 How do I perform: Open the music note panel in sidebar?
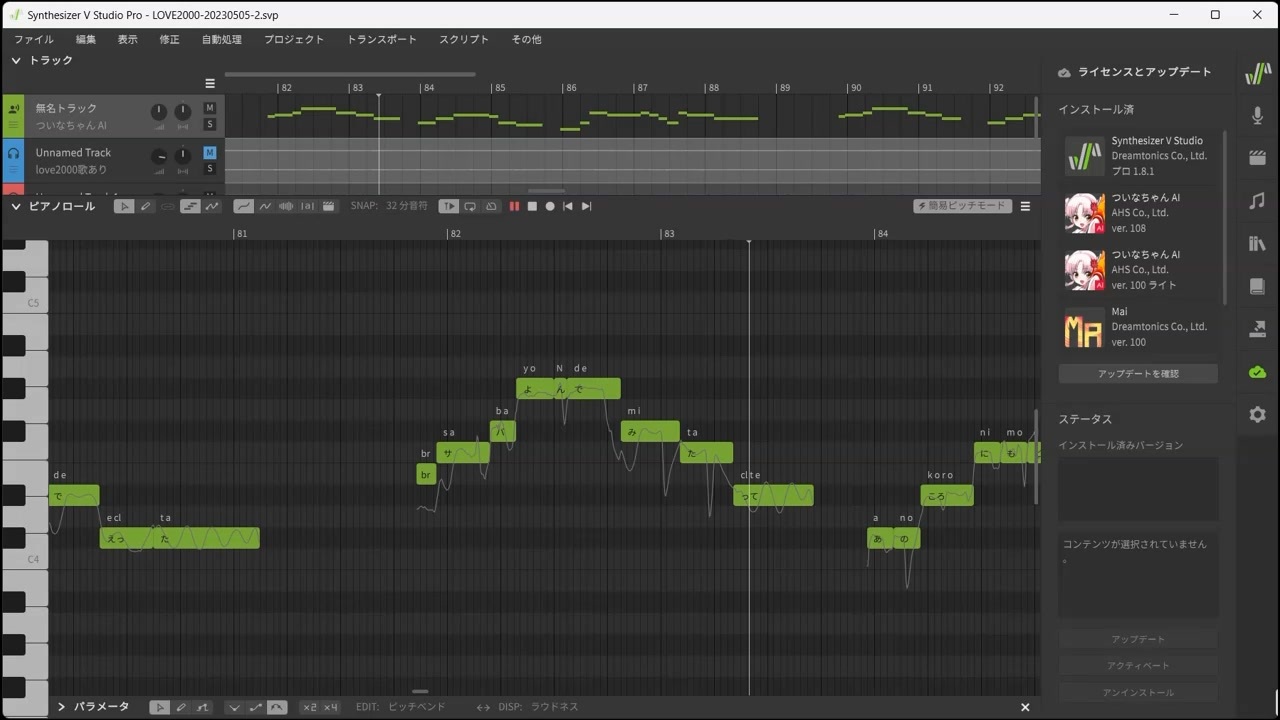tap(1257, 201)
